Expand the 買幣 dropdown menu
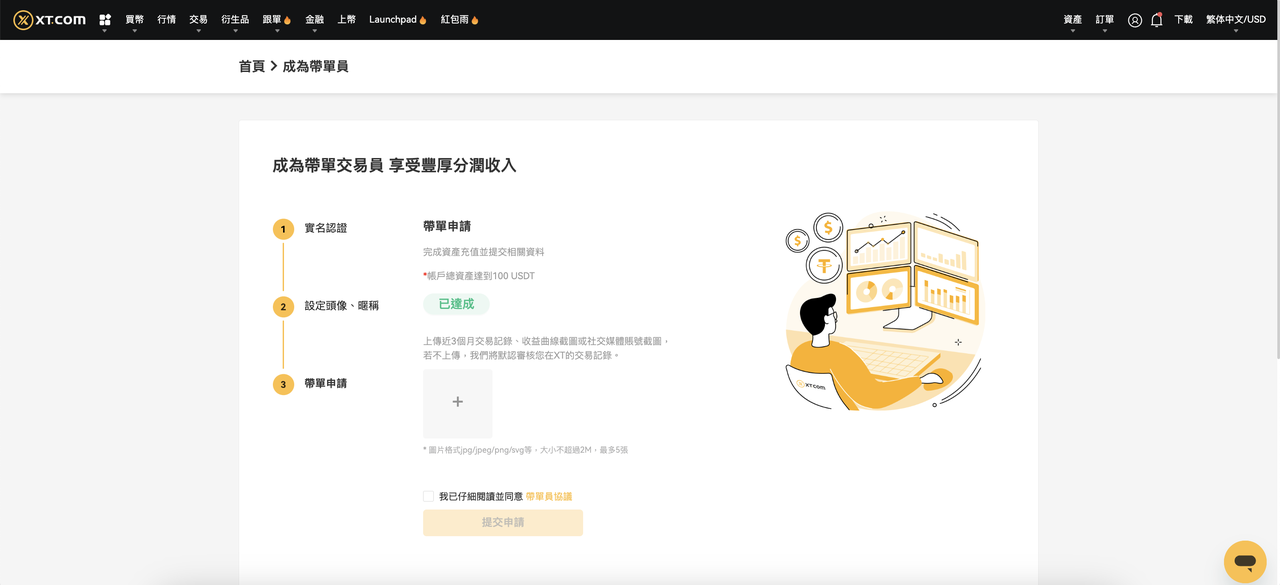The width and height of the screenshot is (1280, 585). [135, 20]
